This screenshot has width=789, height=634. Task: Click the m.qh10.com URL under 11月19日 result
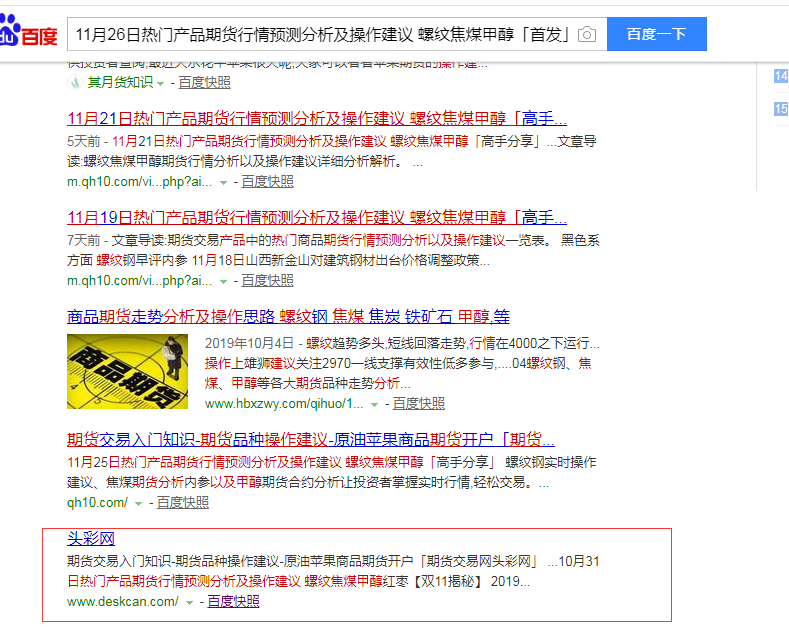140,281
